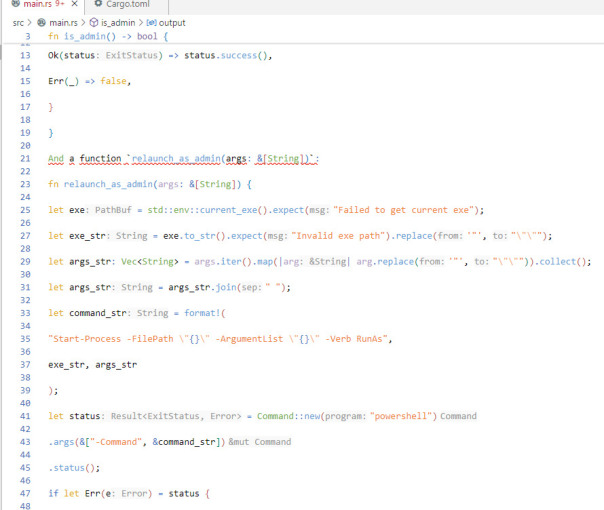This screenshot has height=510, width=604.
Task: Click current_exe() call on line 25
Action: click(233, 210)
